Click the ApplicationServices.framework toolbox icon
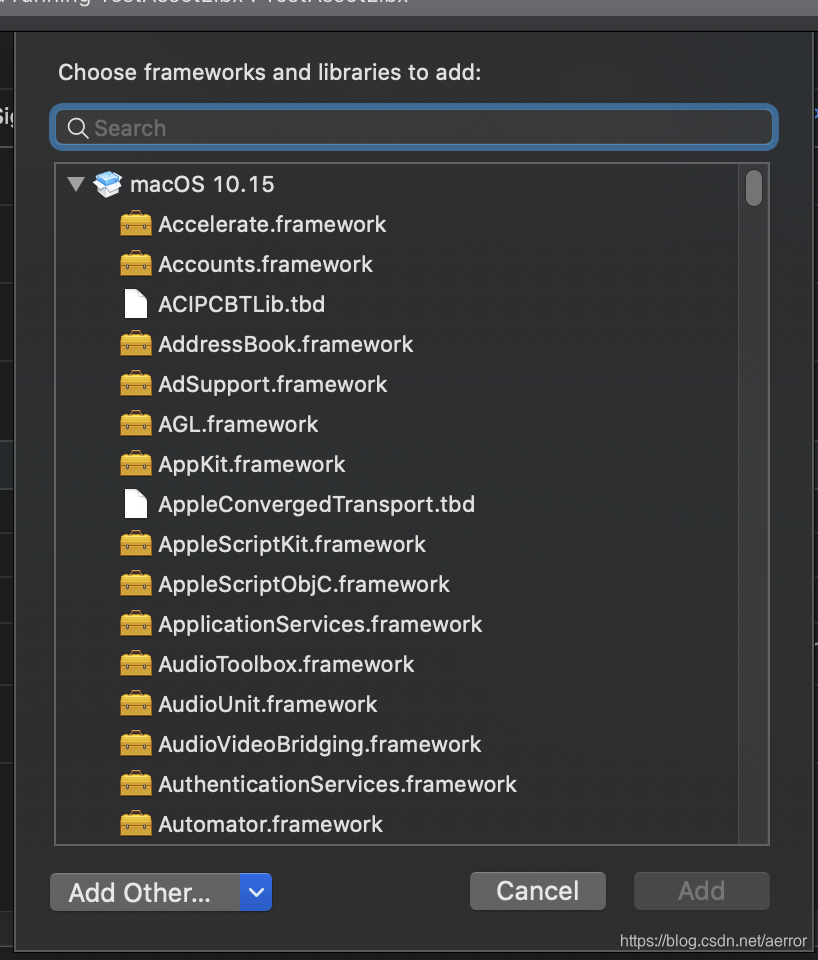Screen dimensions: 818x960 (x=136, y=624)
